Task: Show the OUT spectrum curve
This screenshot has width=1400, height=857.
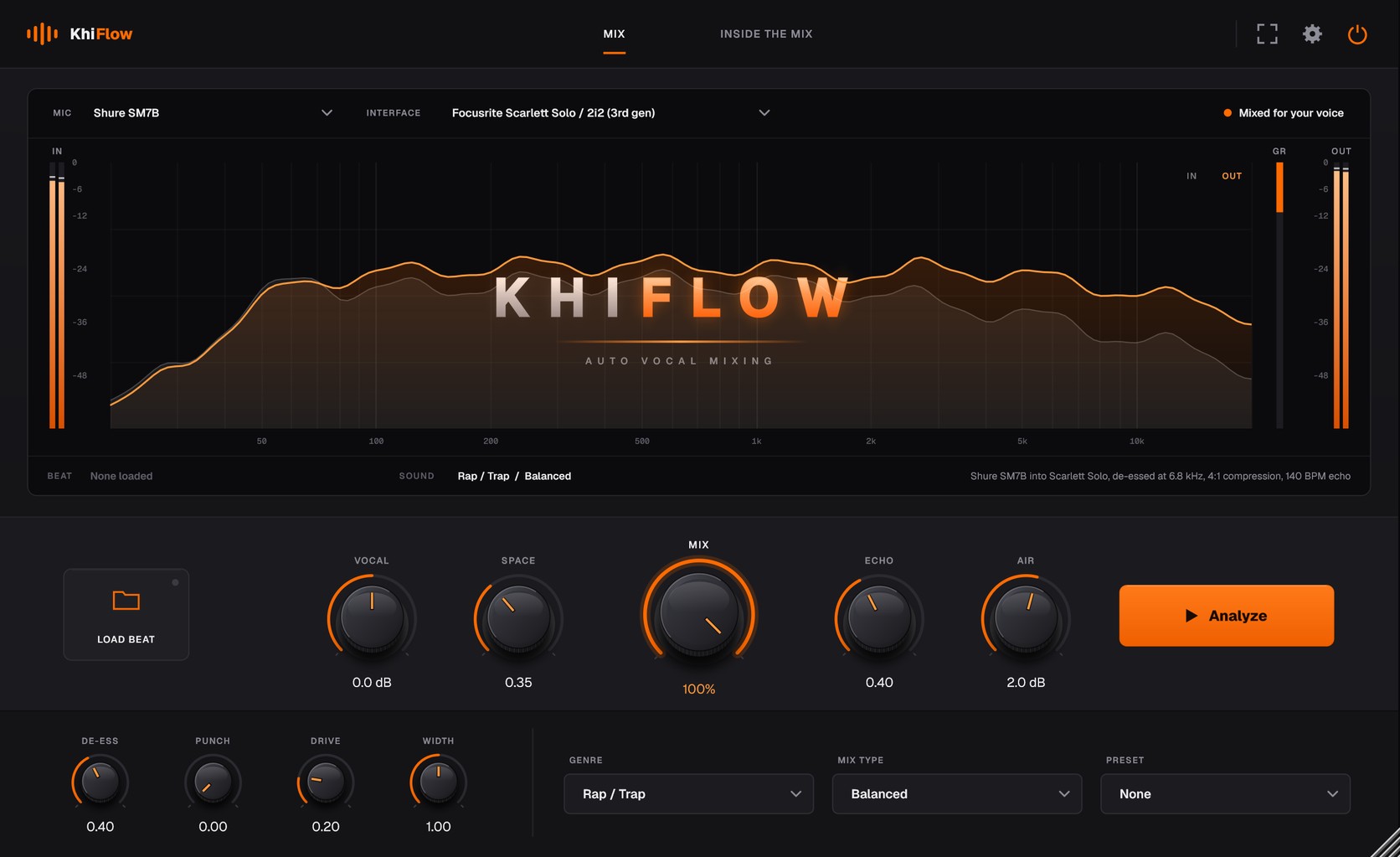Action: 1232,176
